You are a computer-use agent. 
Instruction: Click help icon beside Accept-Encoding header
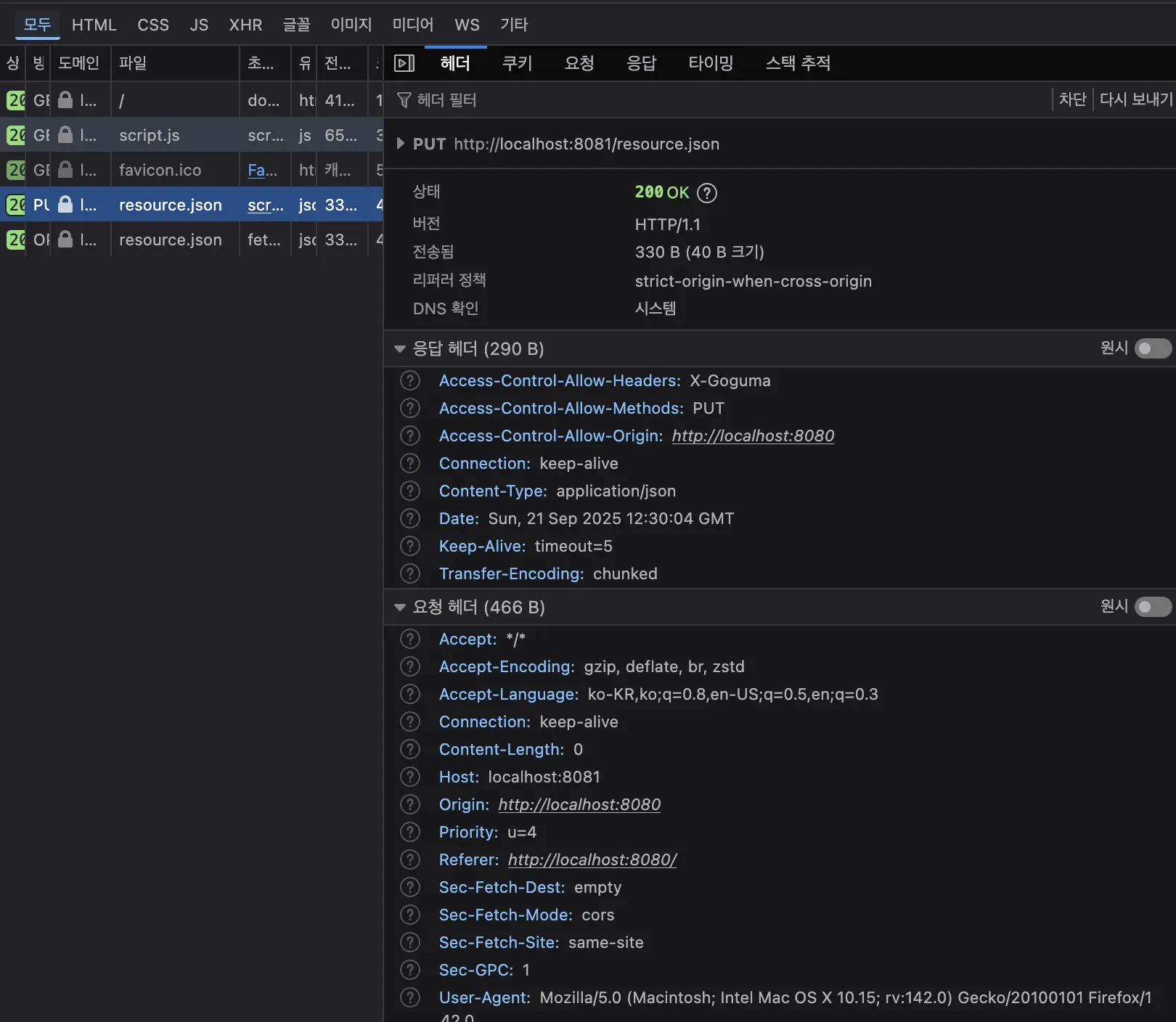coord(410,667)
